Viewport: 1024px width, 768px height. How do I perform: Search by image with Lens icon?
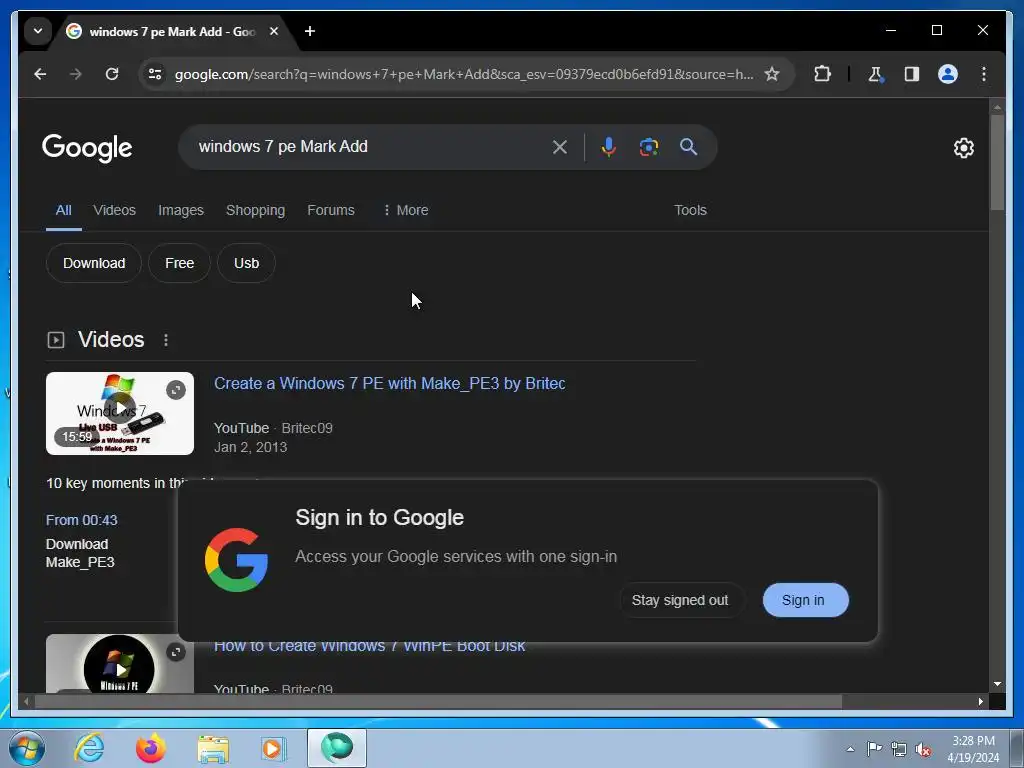tap(648, 147)
